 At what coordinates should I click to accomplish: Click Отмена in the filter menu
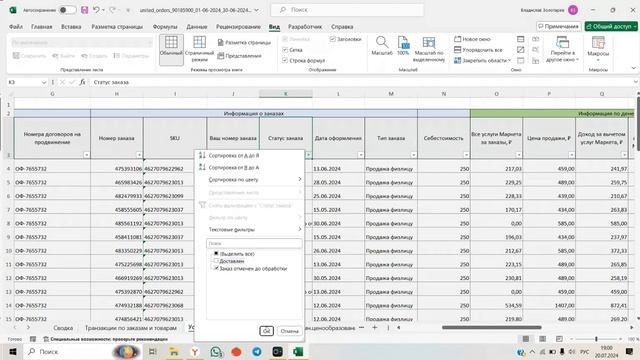click(289, 331)
